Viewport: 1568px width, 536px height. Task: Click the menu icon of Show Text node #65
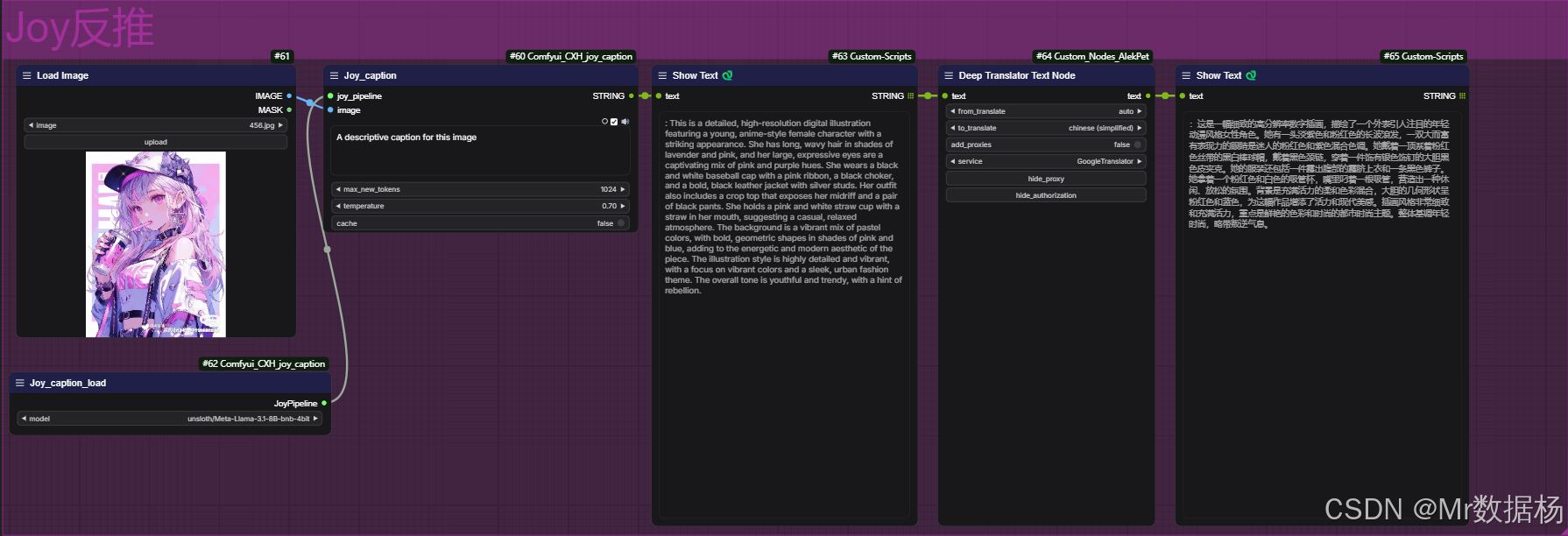[x=1186, y=75]
